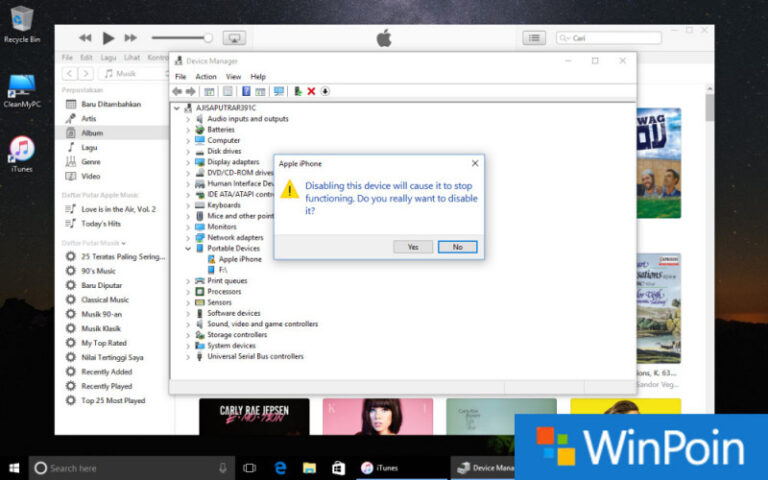This screenshot has height=480, width=768.
Task: Click Yes to disable the Apple iPhone
Action: [x=413, y=246]
